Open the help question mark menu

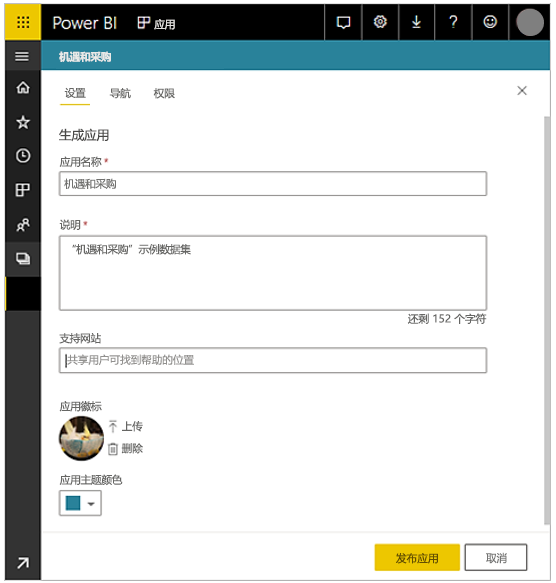[453, 22]
